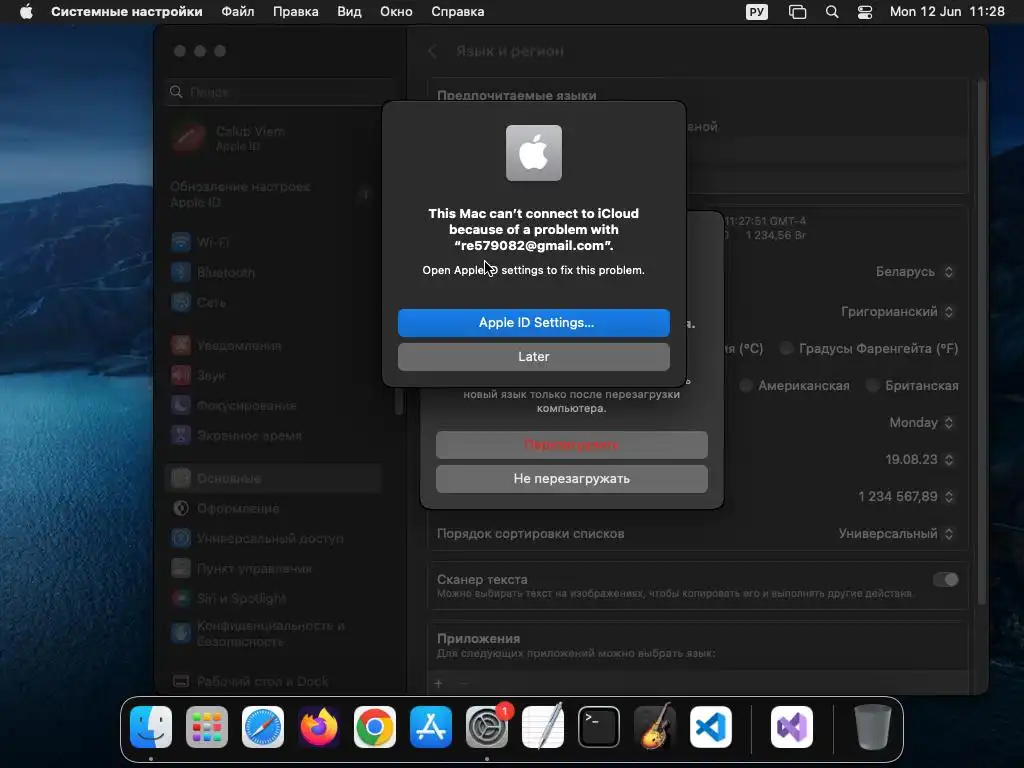Click the РУ input source indicator
Screen dimensions: 1024x768
[757, 12]
